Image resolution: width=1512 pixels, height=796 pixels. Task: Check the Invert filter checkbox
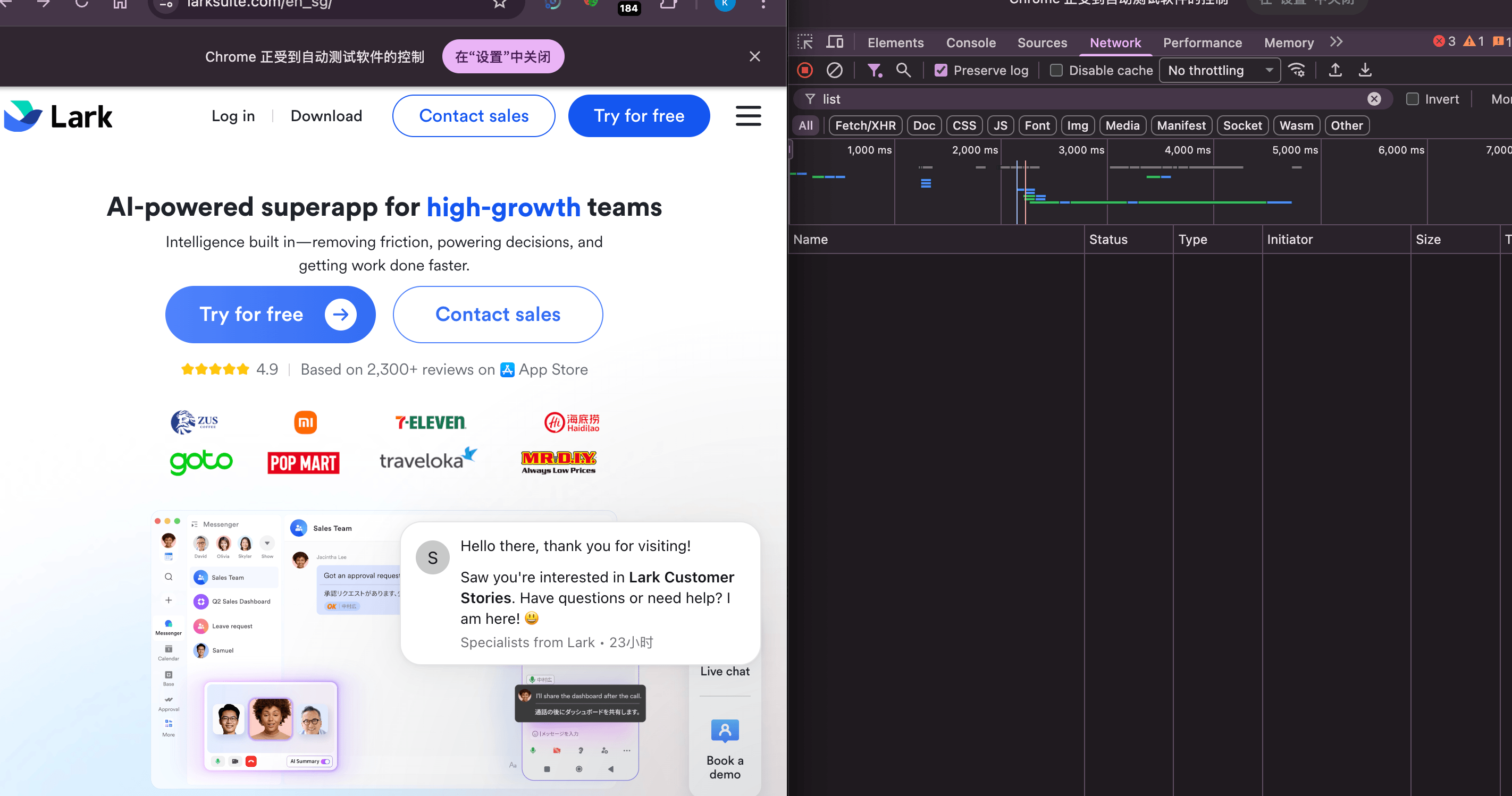1412,99
